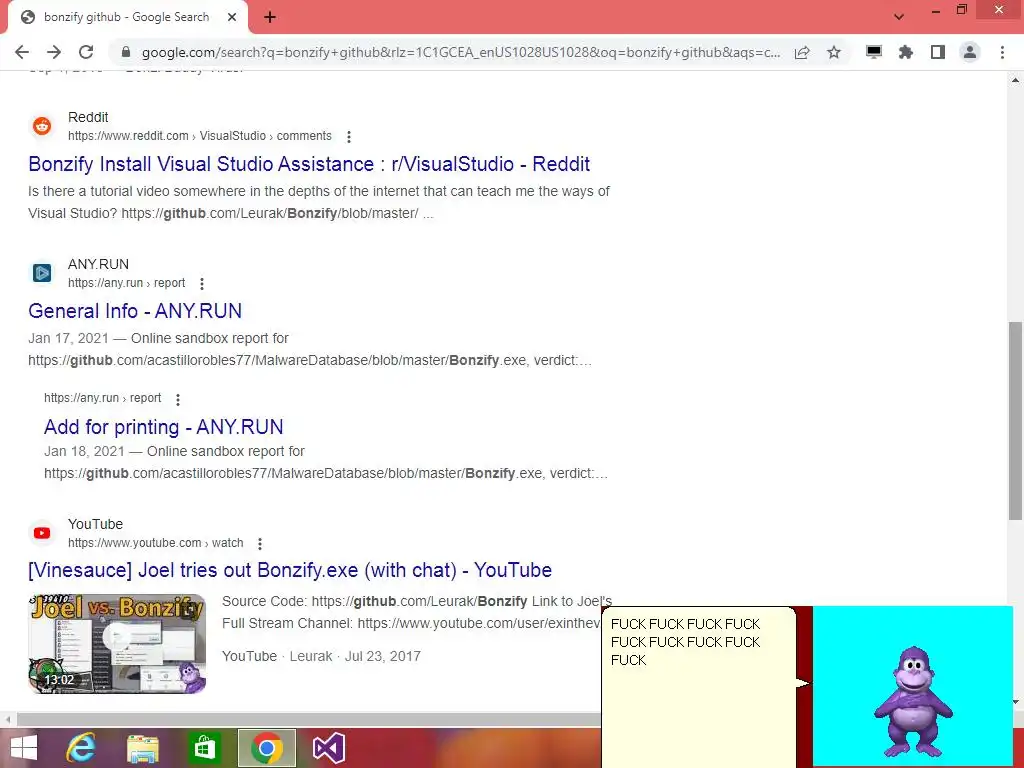Click the YouTube favicon

click(42, 533)
